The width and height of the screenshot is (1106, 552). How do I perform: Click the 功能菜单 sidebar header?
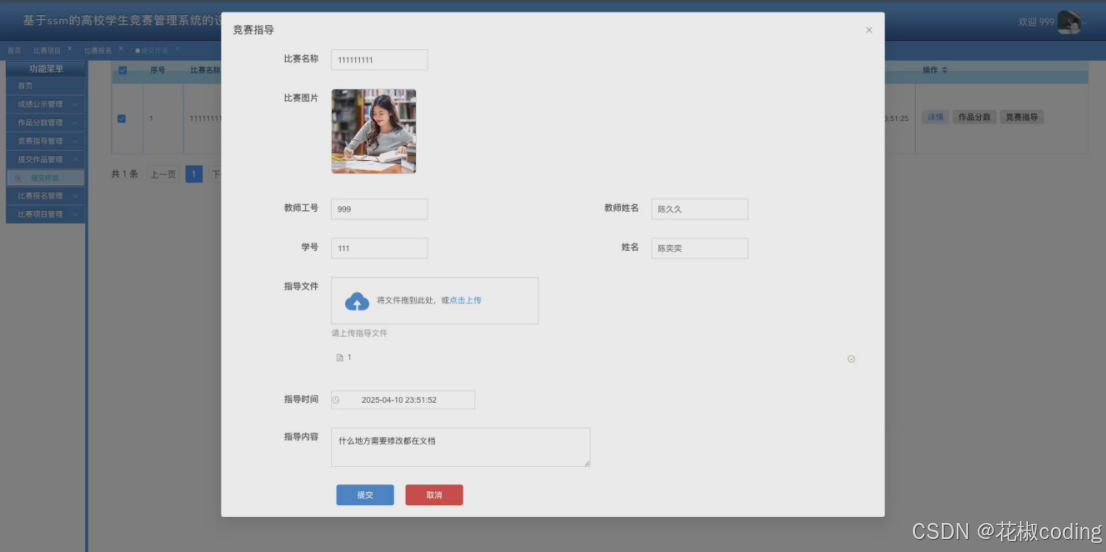click(46, 69)
